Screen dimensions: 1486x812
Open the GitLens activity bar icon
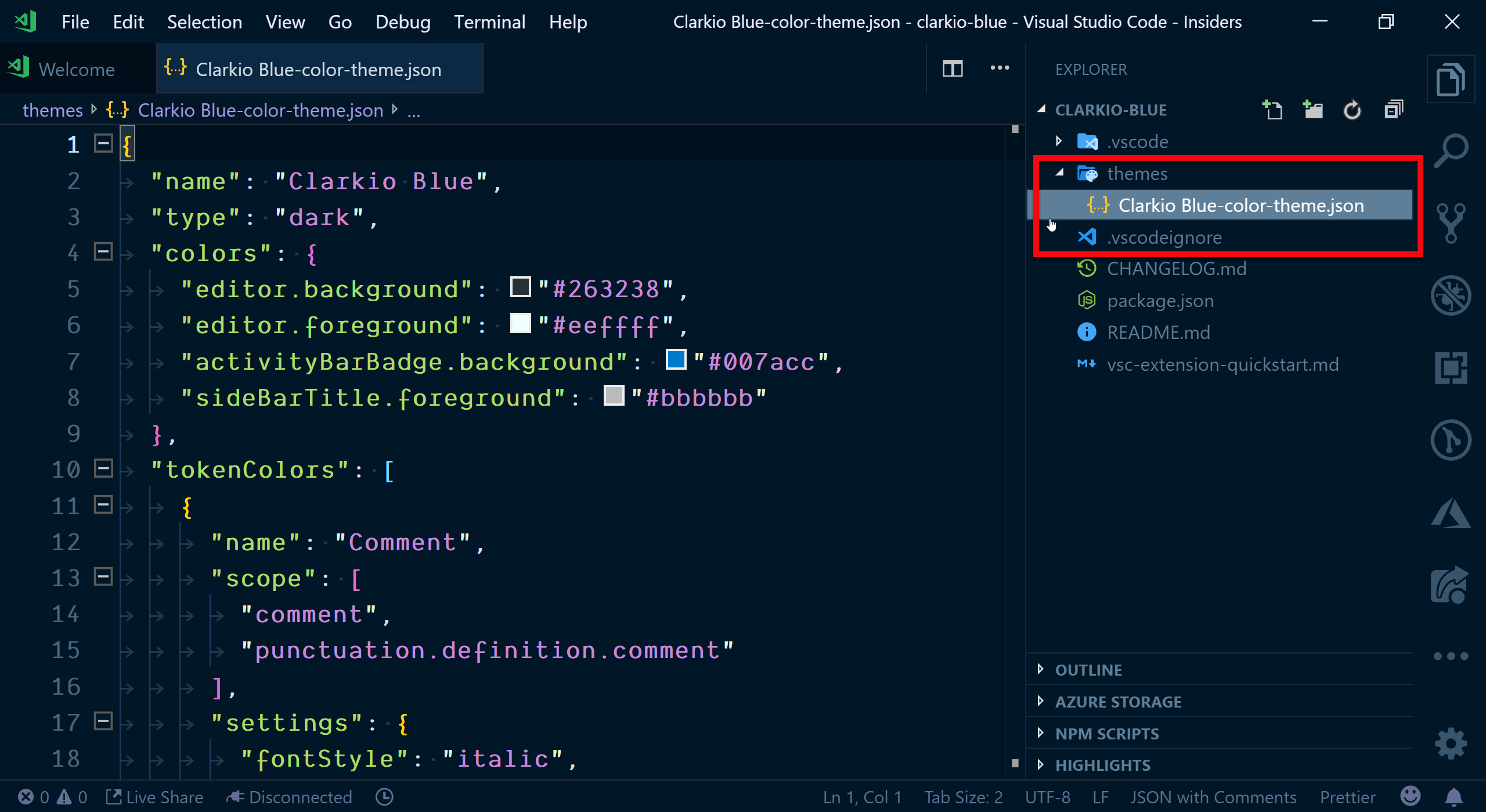click(x=1450, y=440)
